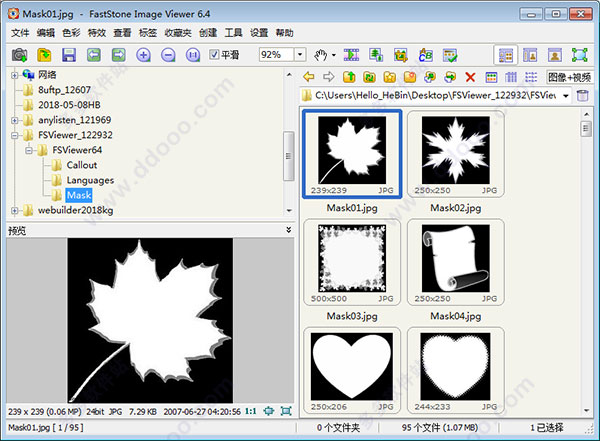Click the thumbnail pane vertical scrollbar handle
This screenshot has height=441, width=600.
pos(586,128)
